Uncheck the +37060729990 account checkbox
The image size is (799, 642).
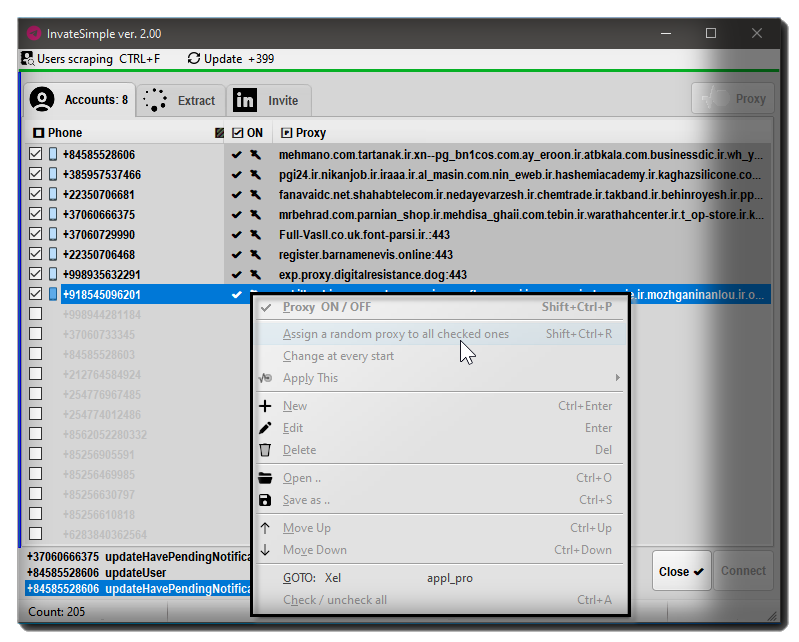click(35, 233)
